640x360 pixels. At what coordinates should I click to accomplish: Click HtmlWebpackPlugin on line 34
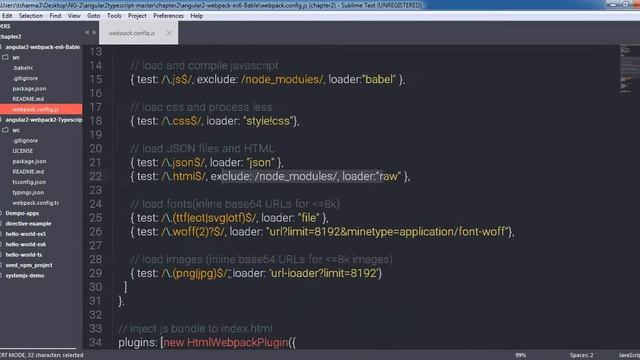pos(238,342)
